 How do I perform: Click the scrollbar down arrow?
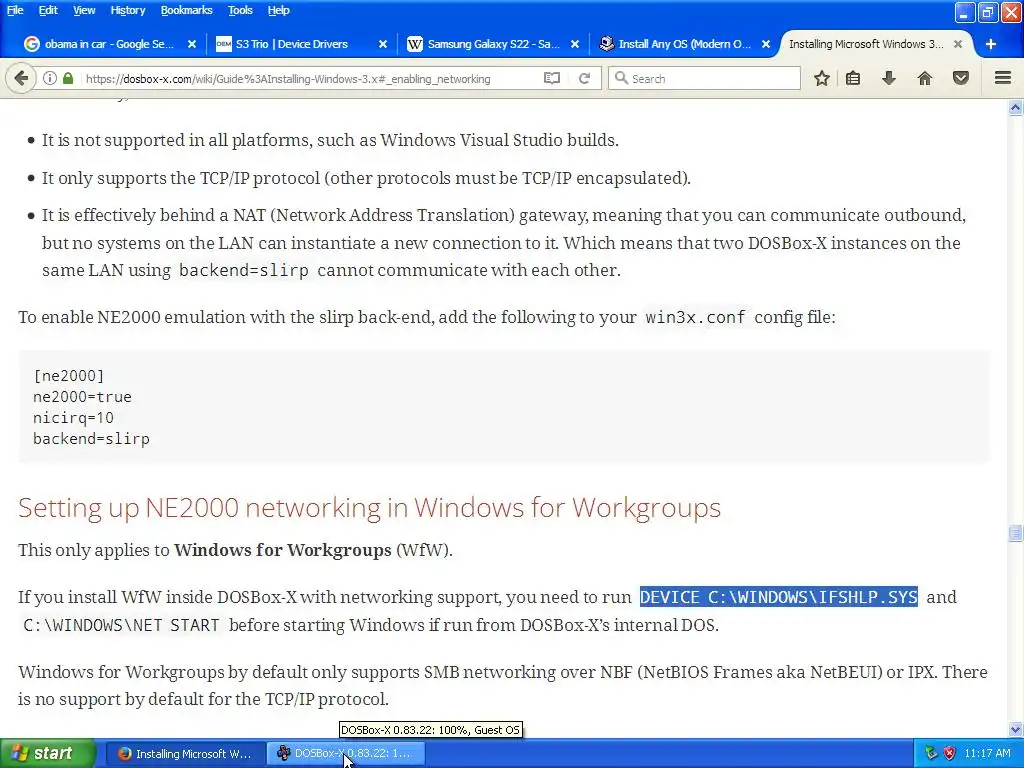pyautogui.click(x=1016, y=729)
